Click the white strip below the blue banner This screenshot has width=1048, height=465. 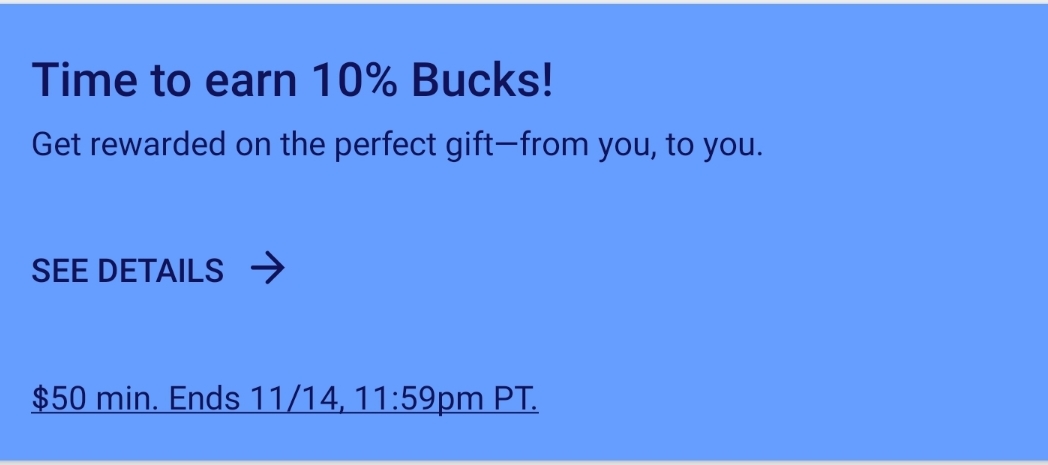[x=524, y=463]
